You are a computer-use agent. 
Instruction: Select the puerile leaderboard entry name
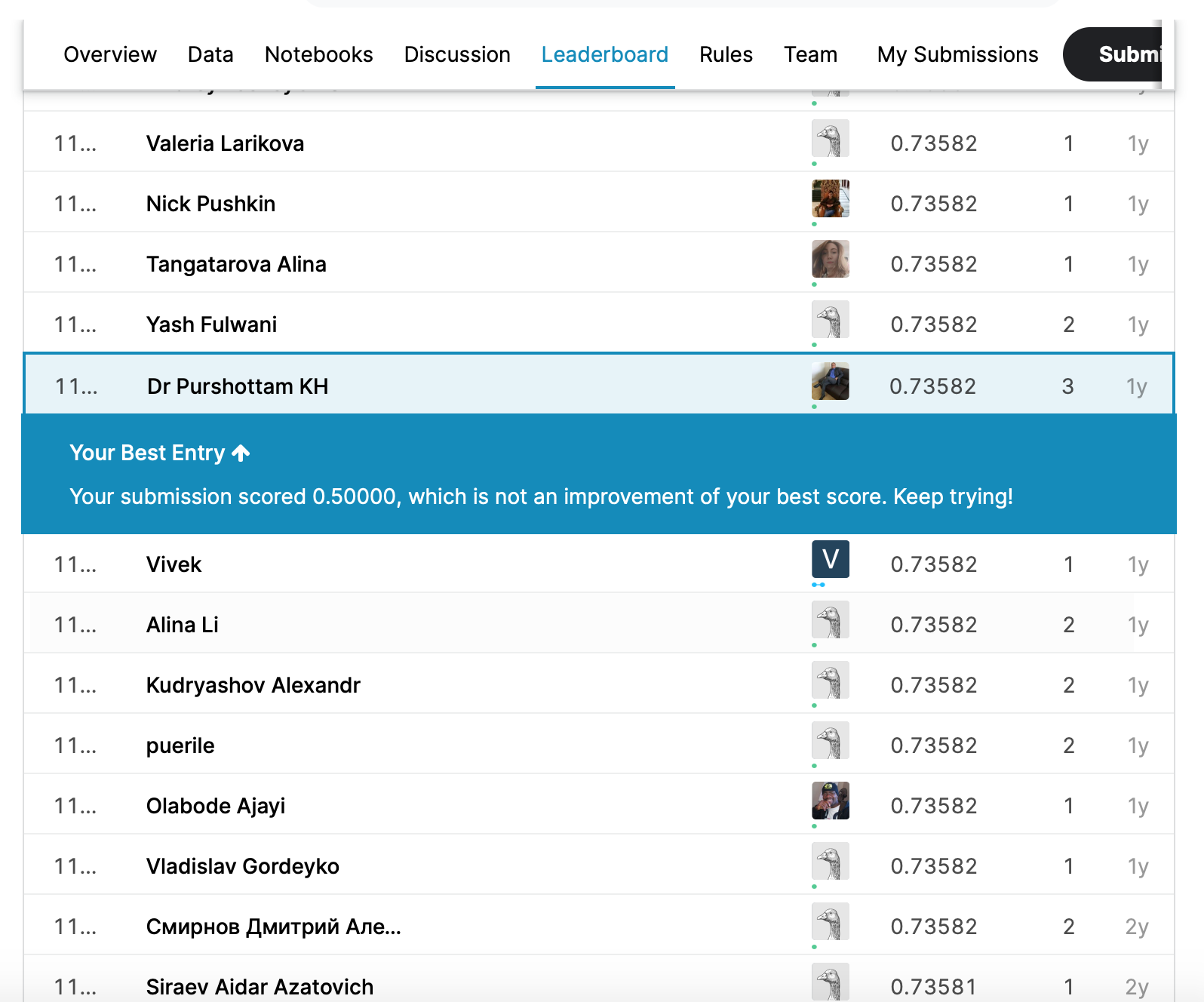click(180, 745)
